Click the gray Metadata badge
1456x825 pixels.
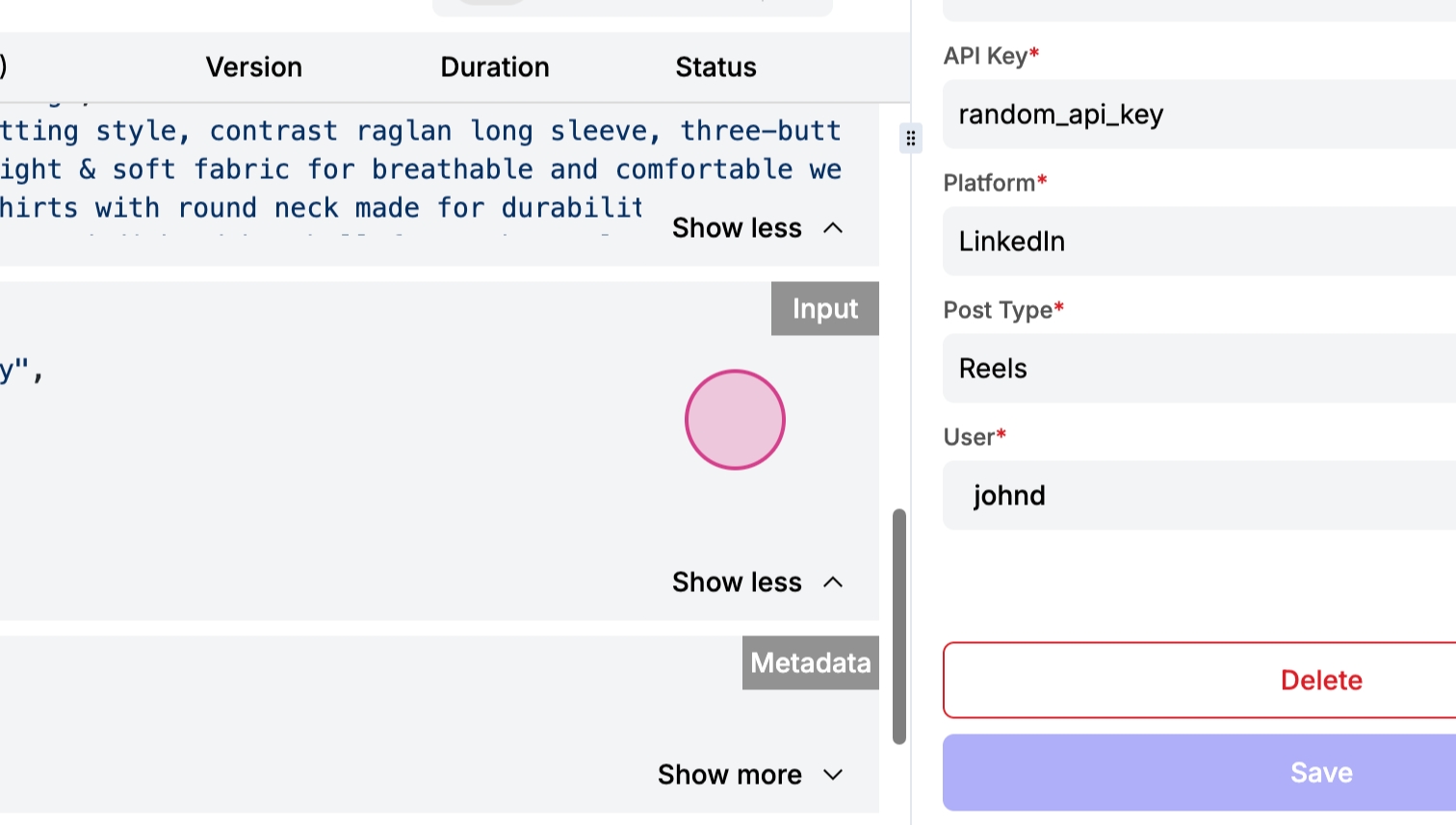(x=810, y=663)
